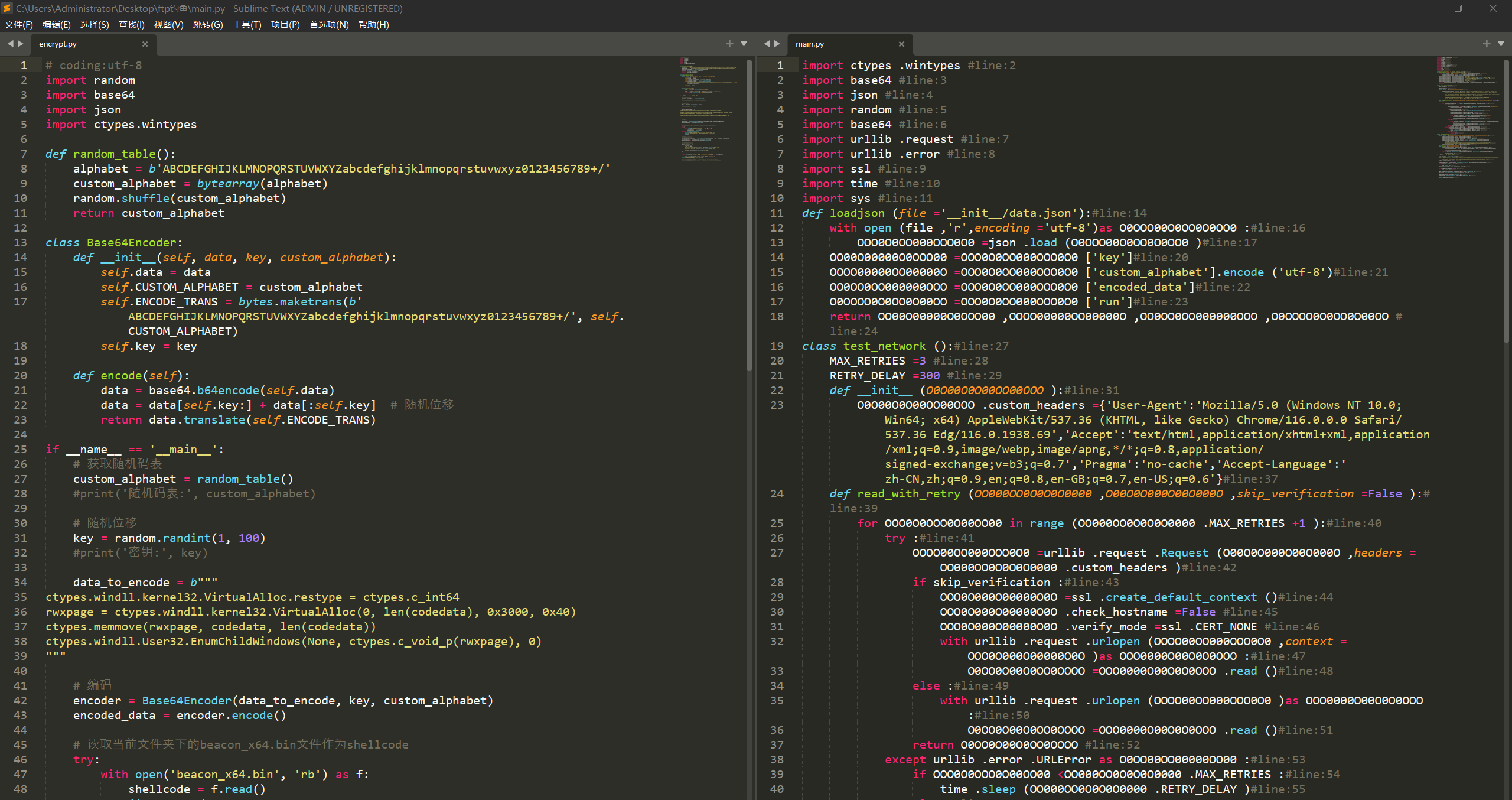Click line number 13 in encrypt.py gutter
Image resolution: width=1512 pixels, height=800 pixels.
click(21, 243)
